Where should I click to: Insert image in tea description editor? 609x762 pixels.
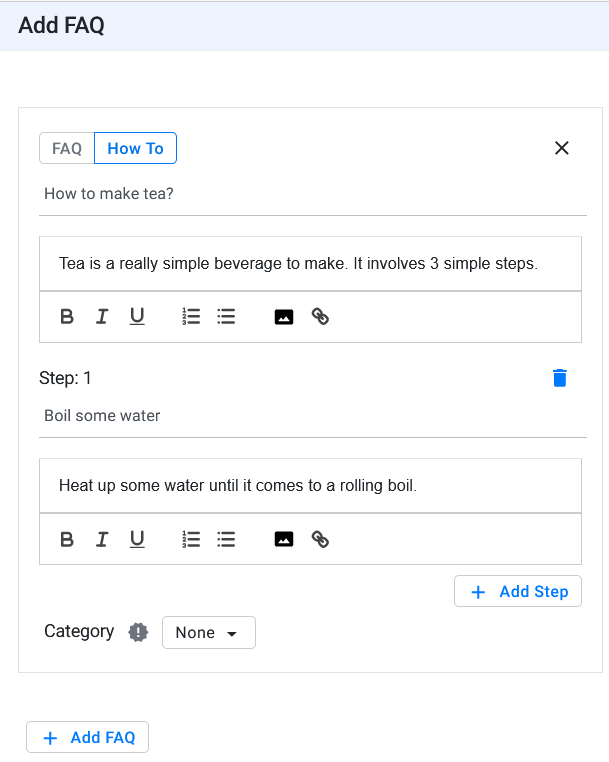284,317
